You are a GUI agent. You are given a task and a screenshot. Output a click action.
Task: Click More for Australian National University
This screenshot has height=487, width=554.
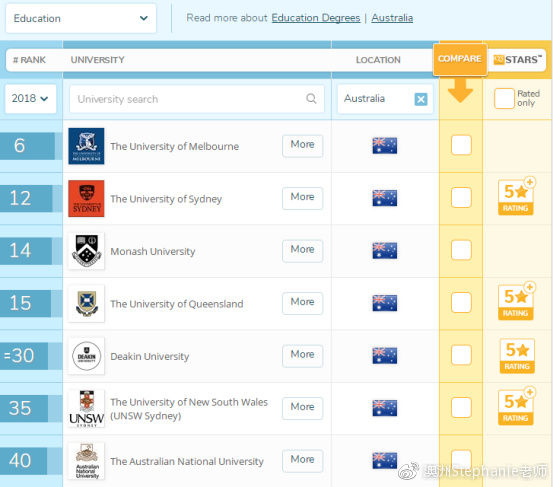pos(302,460)
